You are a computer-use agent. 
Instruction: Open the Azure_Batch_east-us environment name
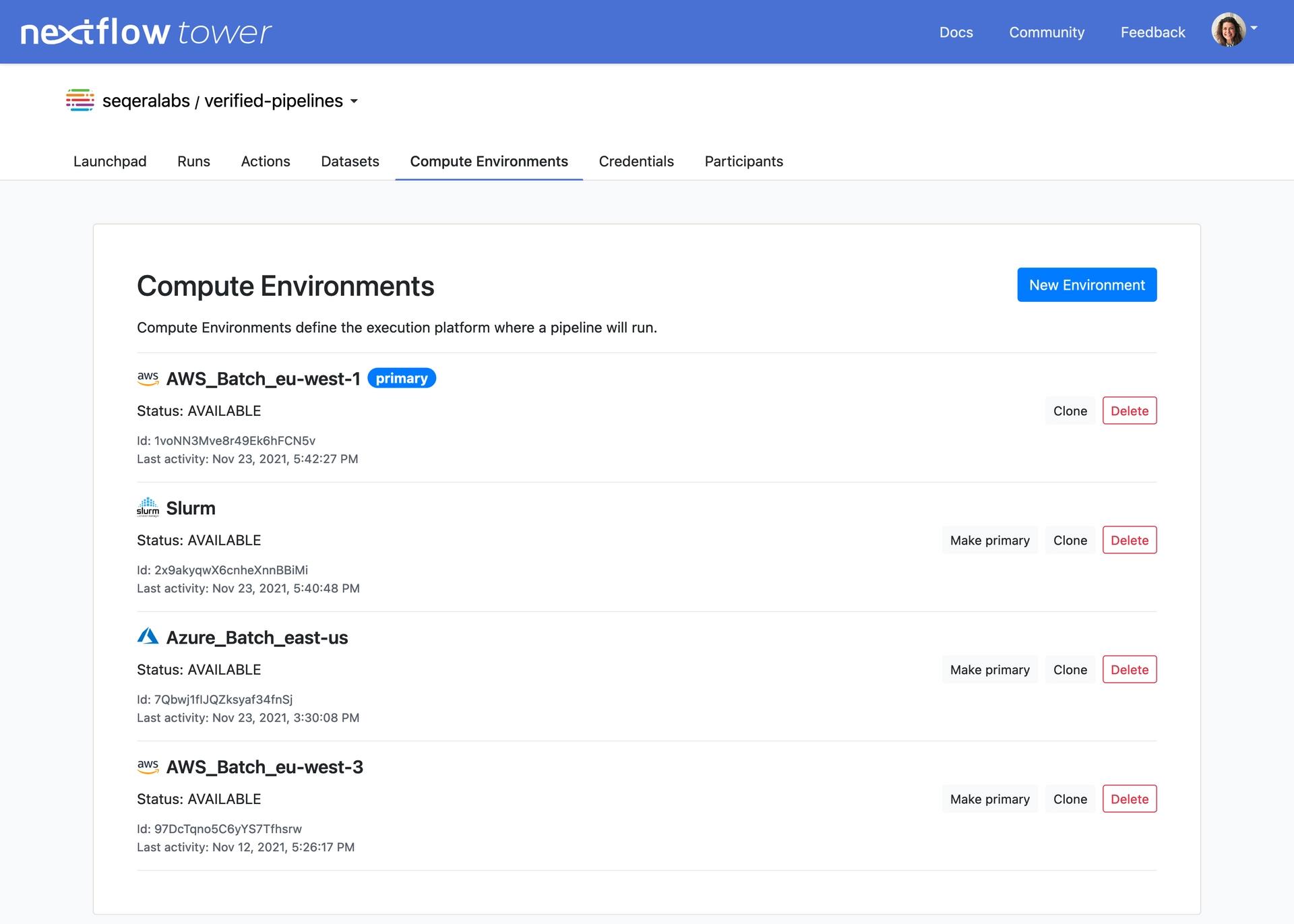click(x=257, y=638)
